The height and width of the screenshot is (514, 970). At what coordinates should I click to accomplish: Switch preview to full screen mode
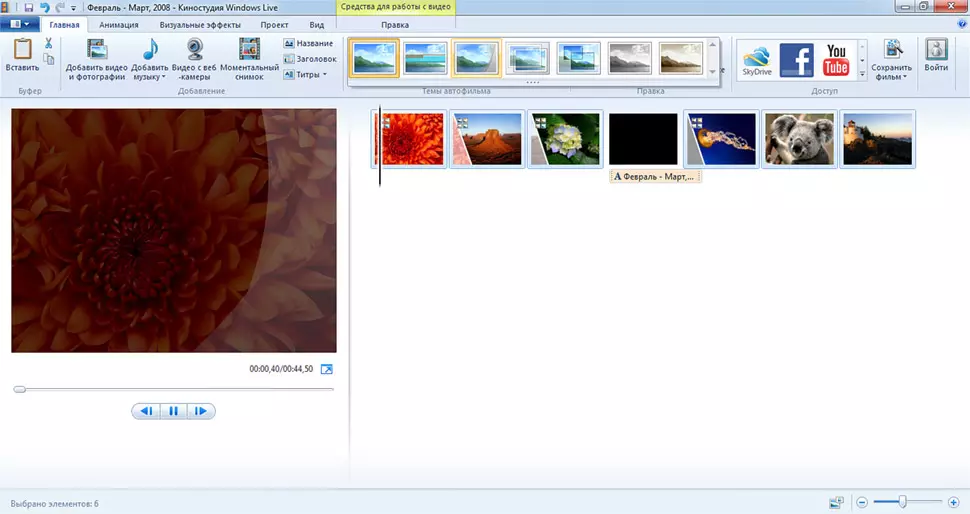(326, 369)
